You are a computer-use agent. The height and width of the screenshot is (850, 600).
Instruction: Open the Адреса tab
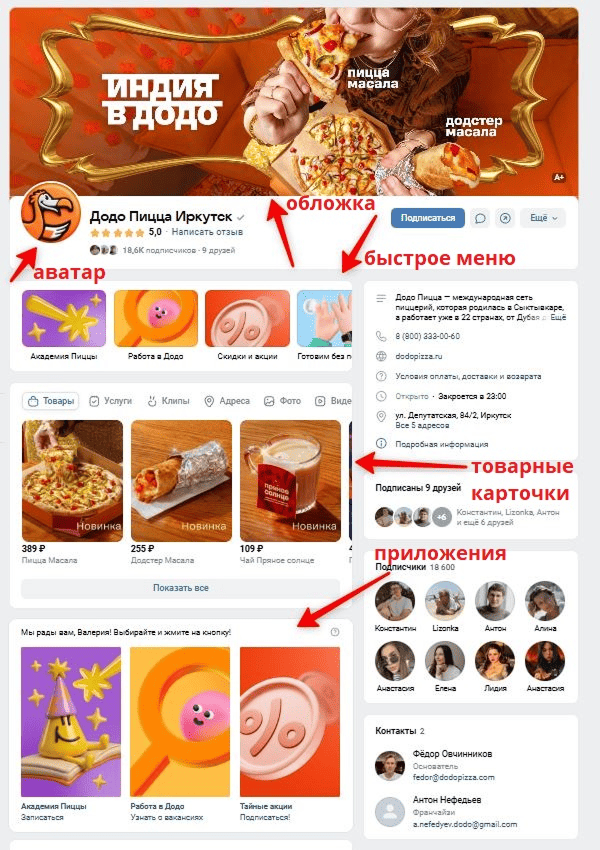(227, 401)
